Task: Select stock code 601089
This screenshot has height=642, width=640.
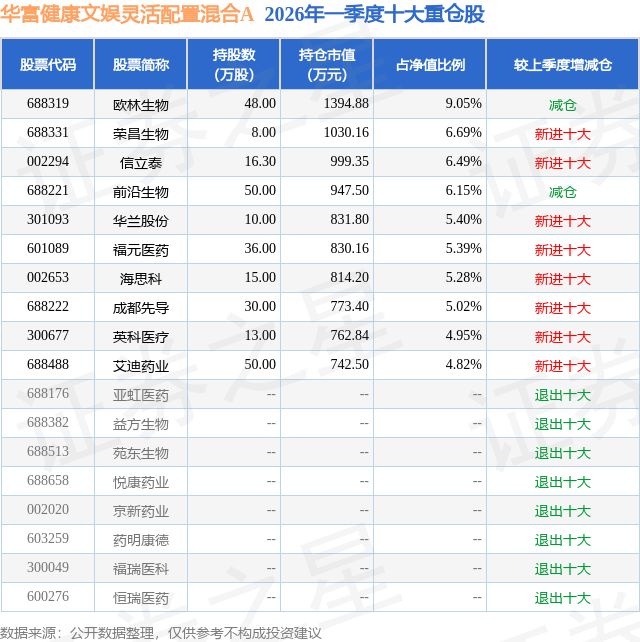Action: point(48,249)
